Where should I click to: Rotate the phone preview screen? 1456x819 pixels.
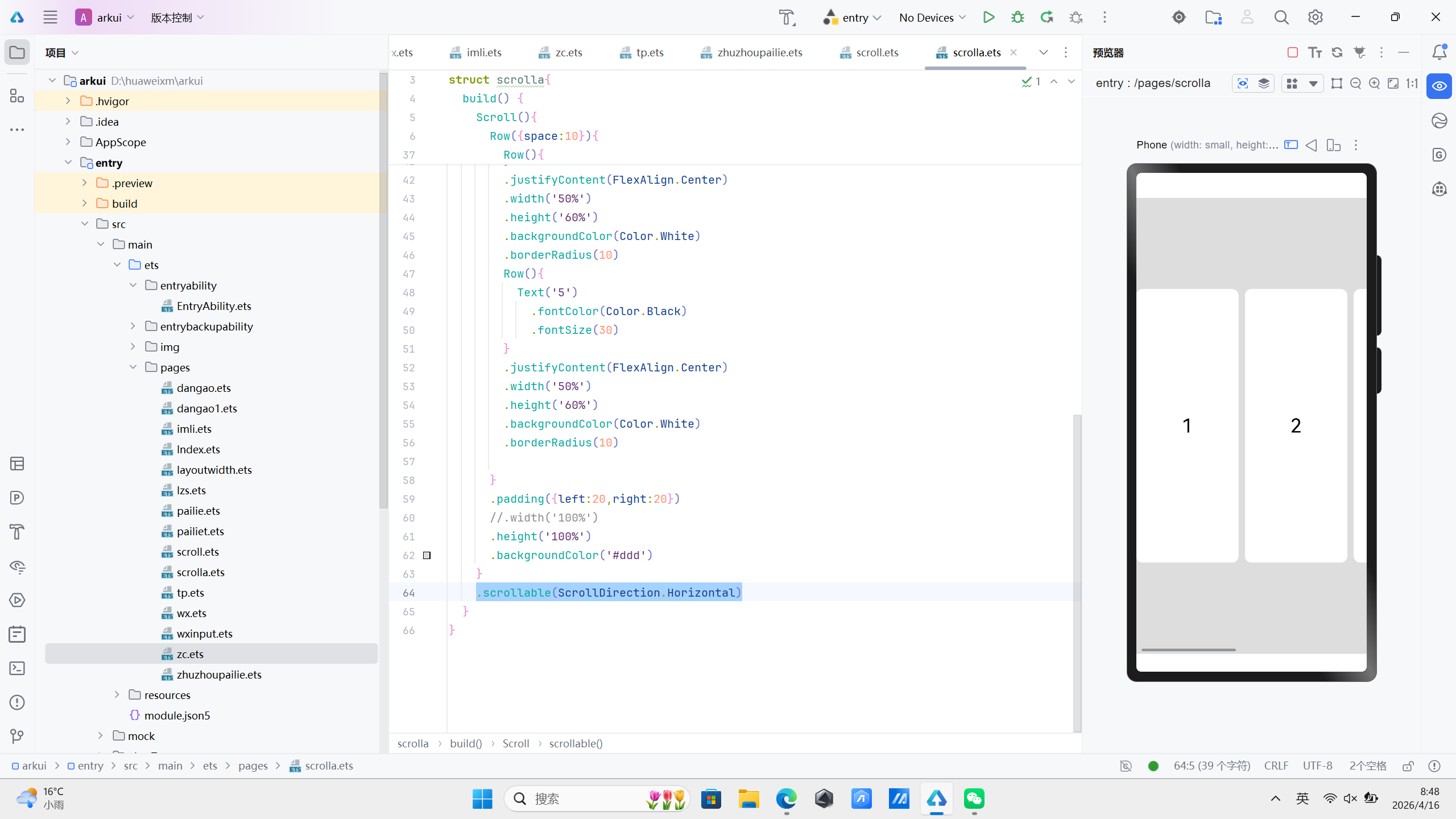click(x=1333, y=145)
